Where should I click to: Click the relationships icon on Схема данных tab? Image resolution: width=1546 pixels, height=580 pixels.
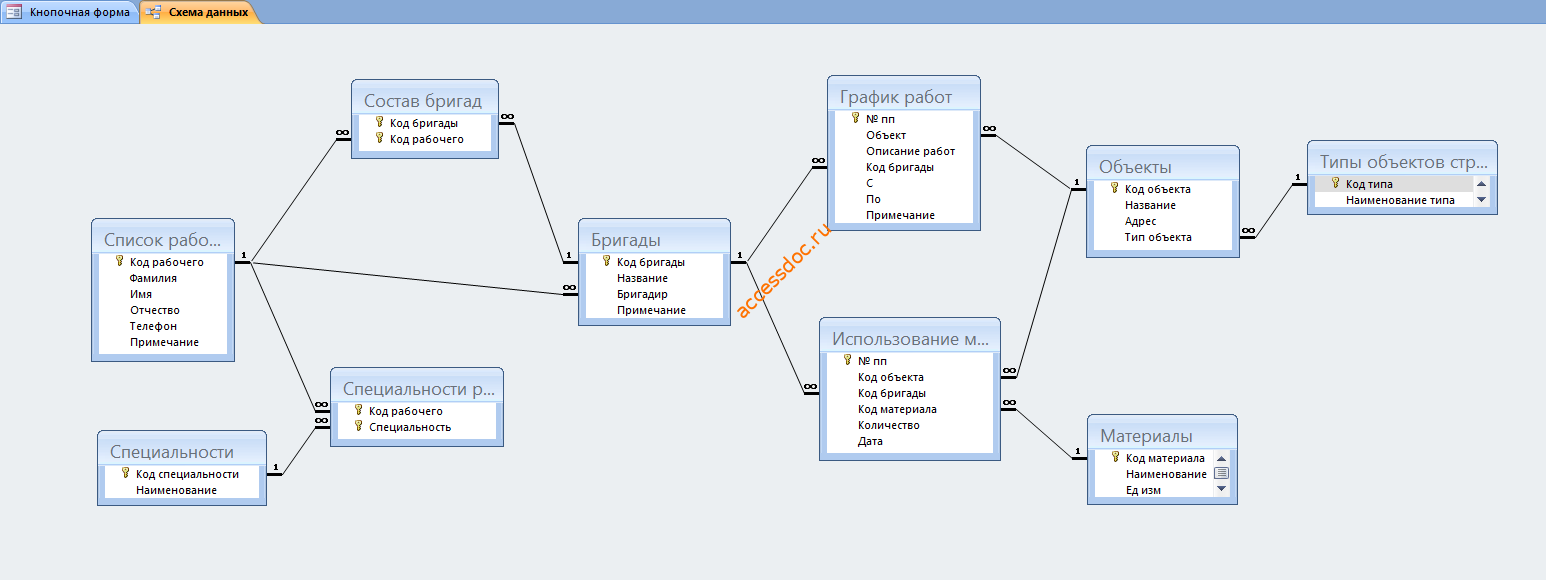pyautogui.click(x=155, y=12)
